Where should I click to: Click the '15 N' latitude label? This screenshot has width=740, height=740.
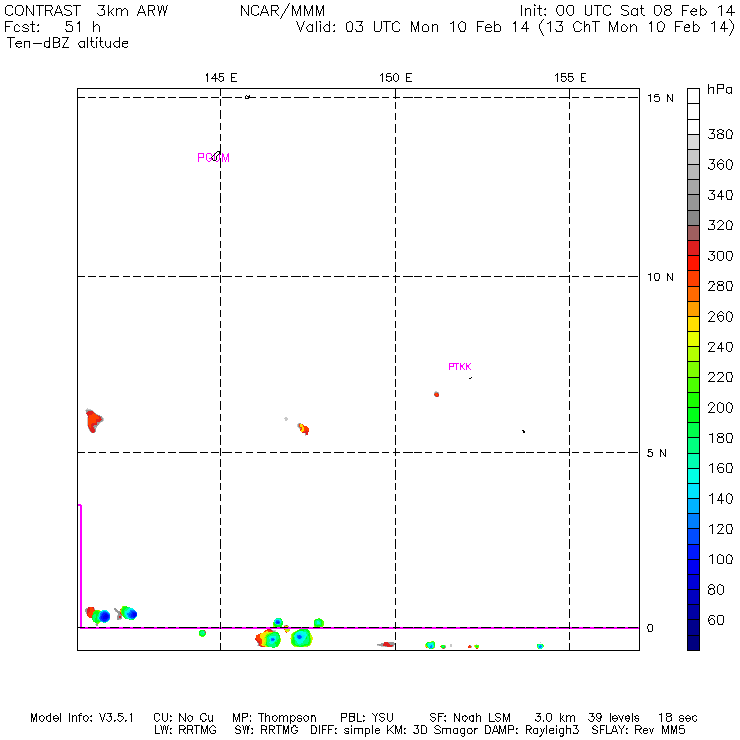point(660,98)
